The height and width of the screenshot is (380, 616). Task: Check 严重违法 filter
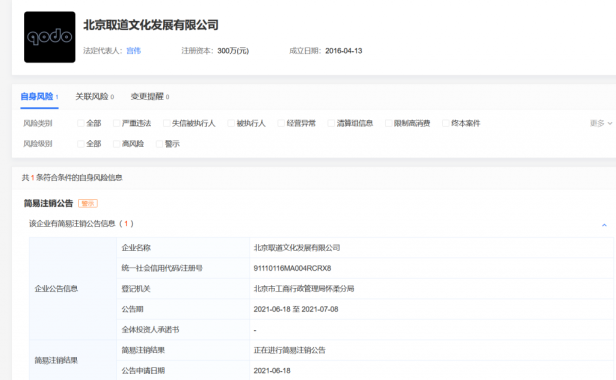coord(116,123)
